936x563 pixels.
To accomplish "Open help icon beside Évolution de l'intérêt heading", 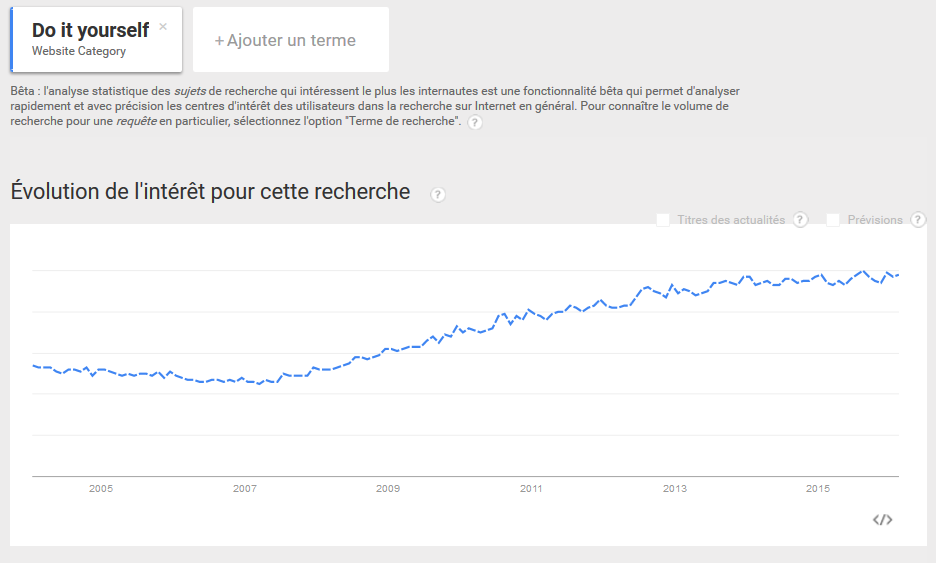I will [438, 195].
